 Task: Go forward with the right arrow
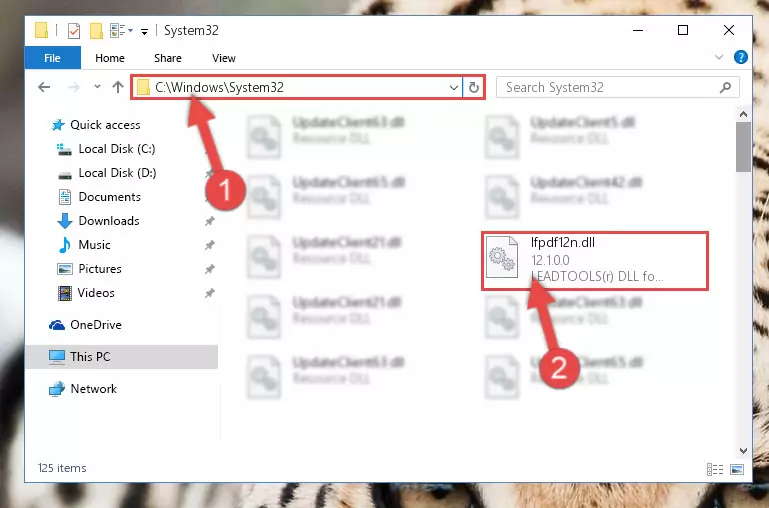(x=74, y=87)
